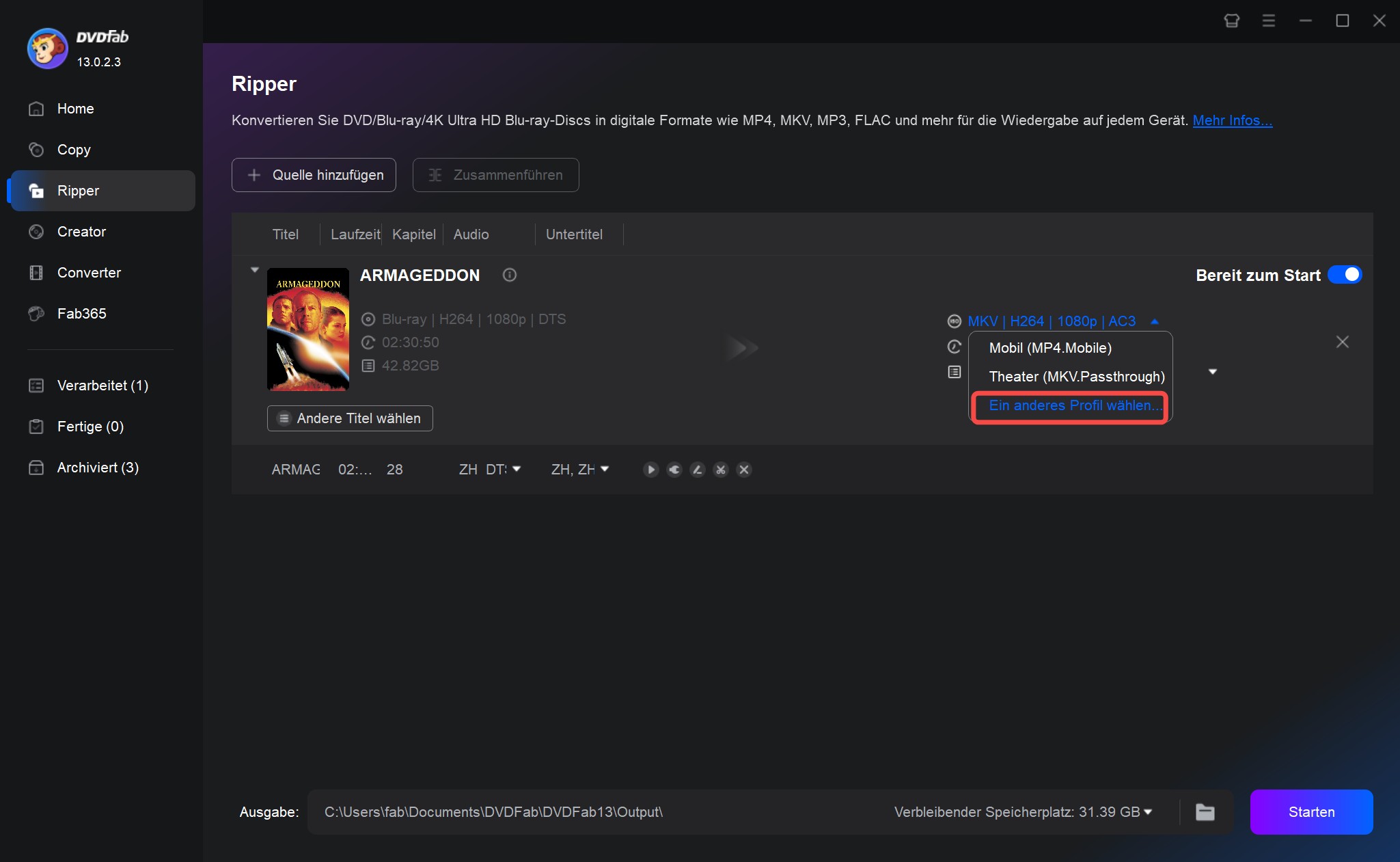Viewport: 1400px width, 862px height.
Task: Click the output duration clock icon
Action: [955, 347]
